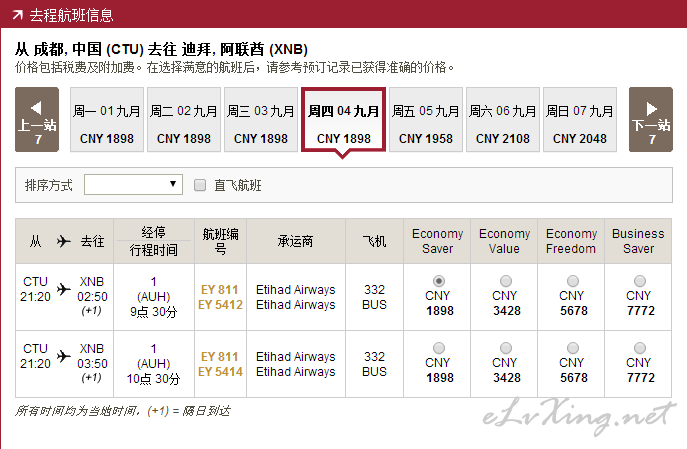The width and height of the screenshot is (687, 449).
Task: Click the Economy Saver column header
Action: pos(437,241)
